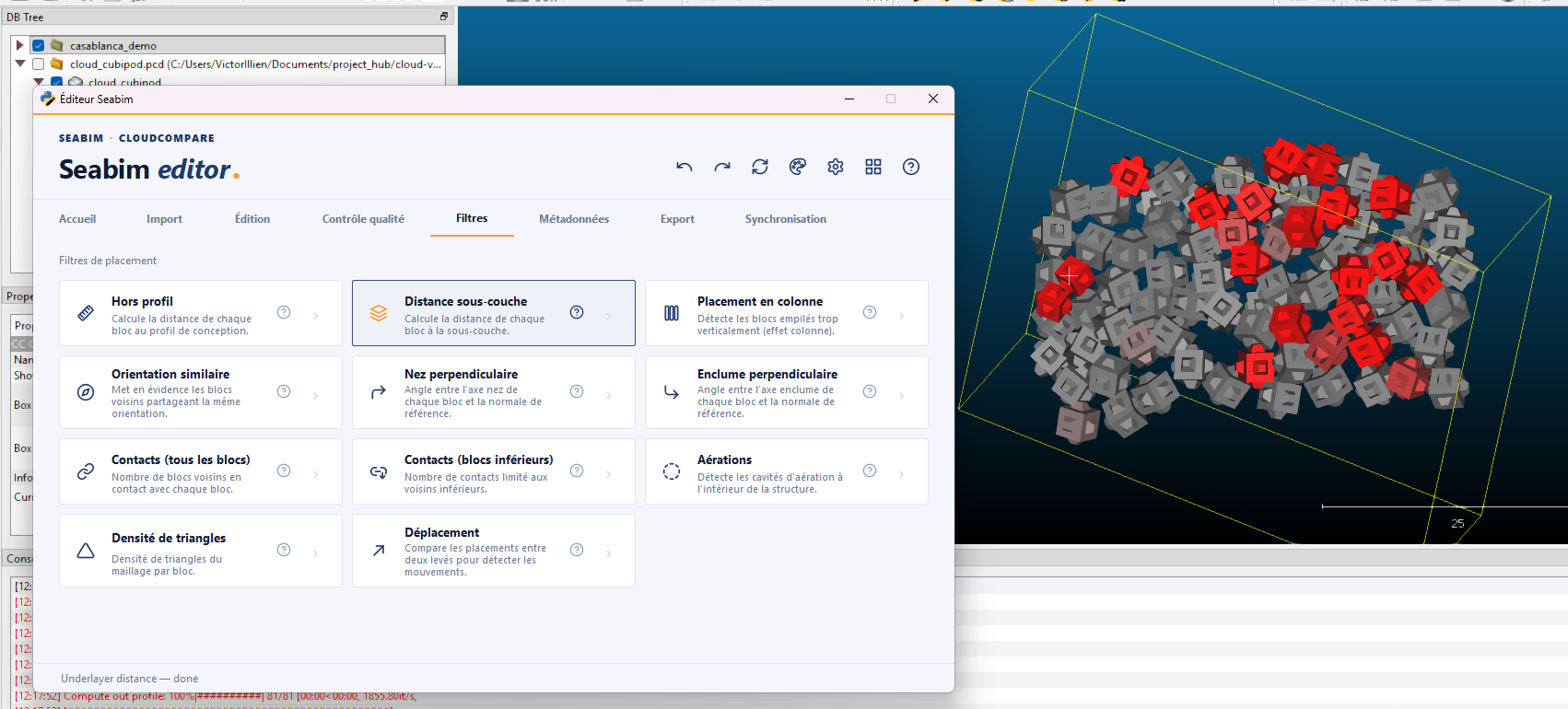
Task: Show help for Contacts (tous les blocs)
Action: pos(284,471)
